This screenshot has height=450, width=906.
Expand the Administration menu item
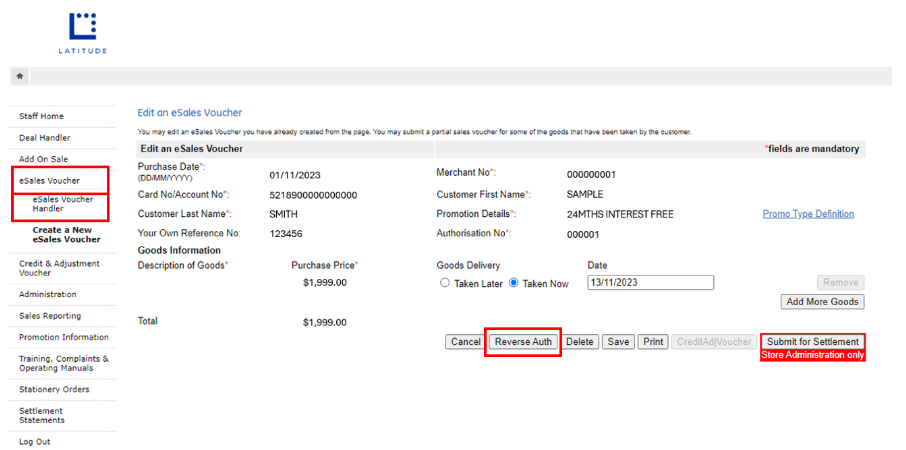[x=47, y=294]
